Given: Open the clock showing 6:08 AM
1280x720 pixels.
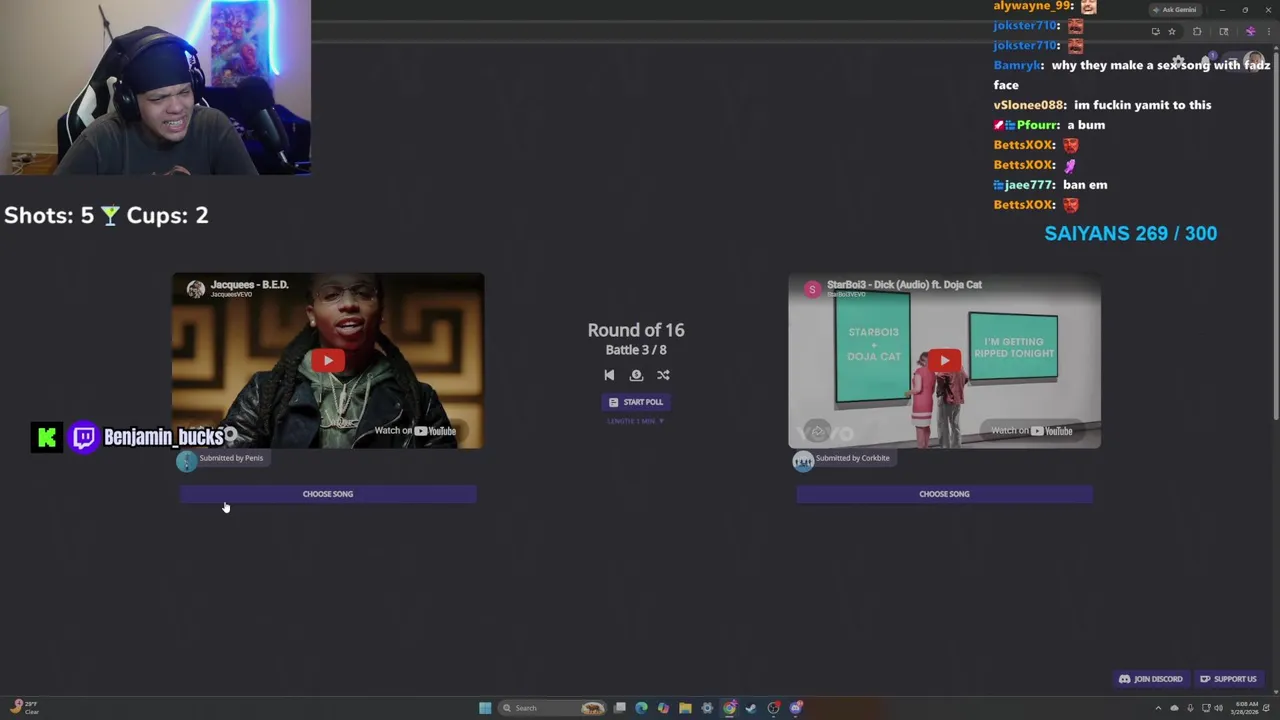Looking at the screenshot, I should coord(1247,708).
